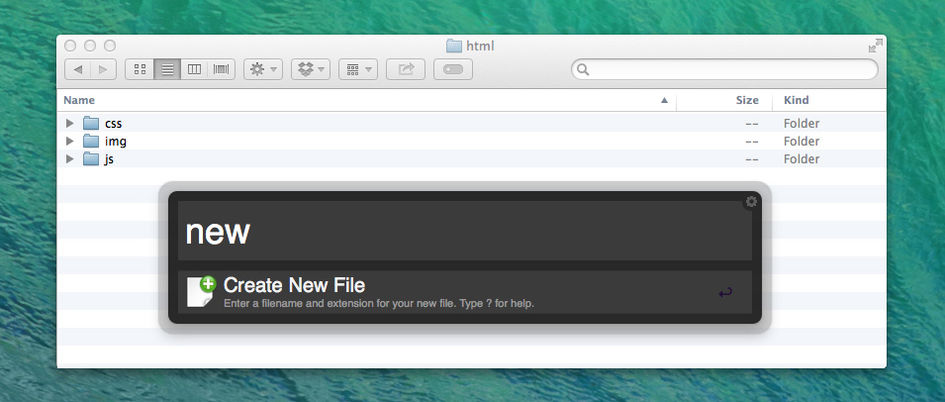The height and width of the screenshot is (402, 945).
Task: Click the return arrow on result
Action: [726, 294]
